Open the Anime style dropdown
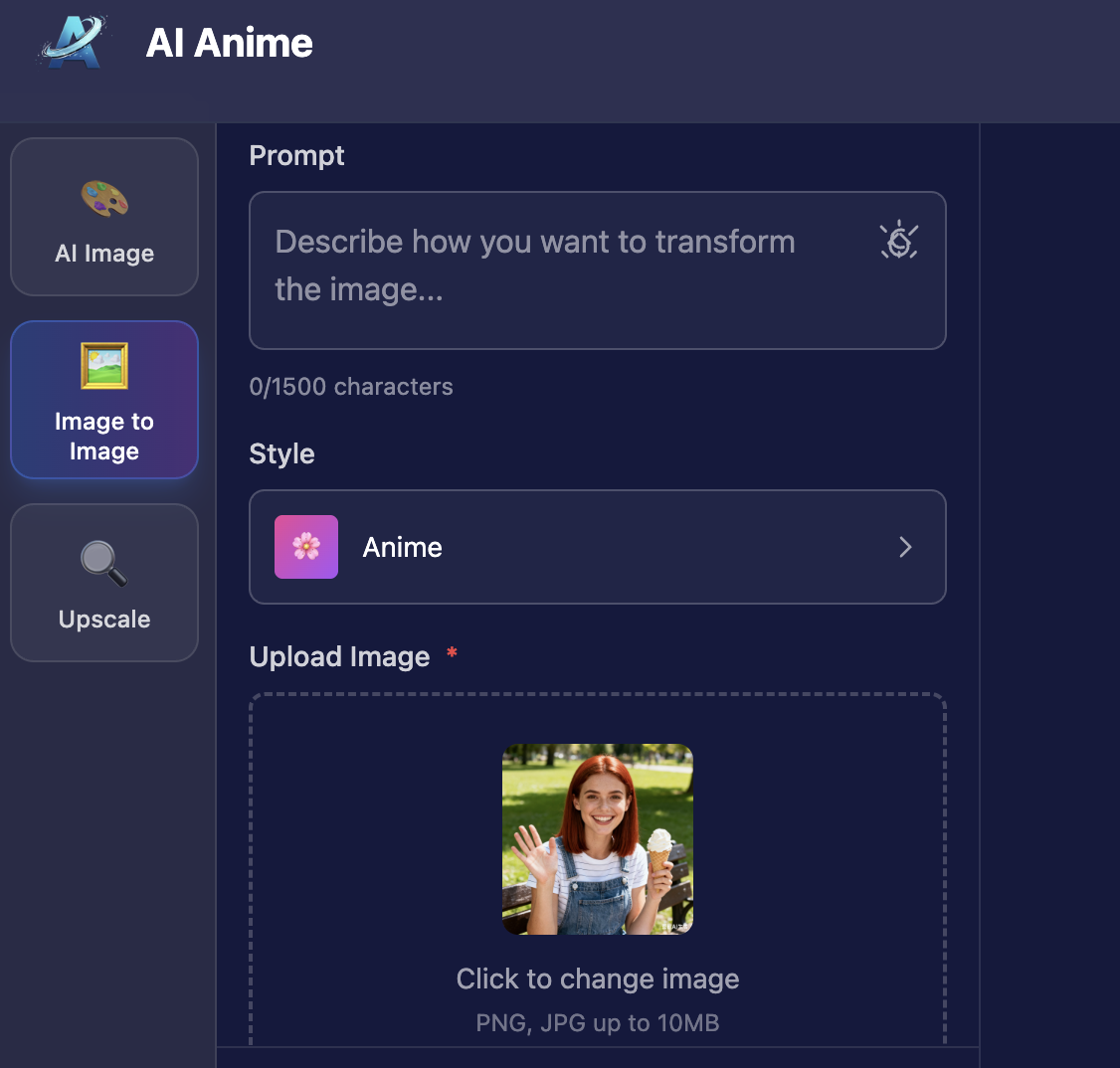This screenshot has height=1068, width=1120. tap(597, 547)
